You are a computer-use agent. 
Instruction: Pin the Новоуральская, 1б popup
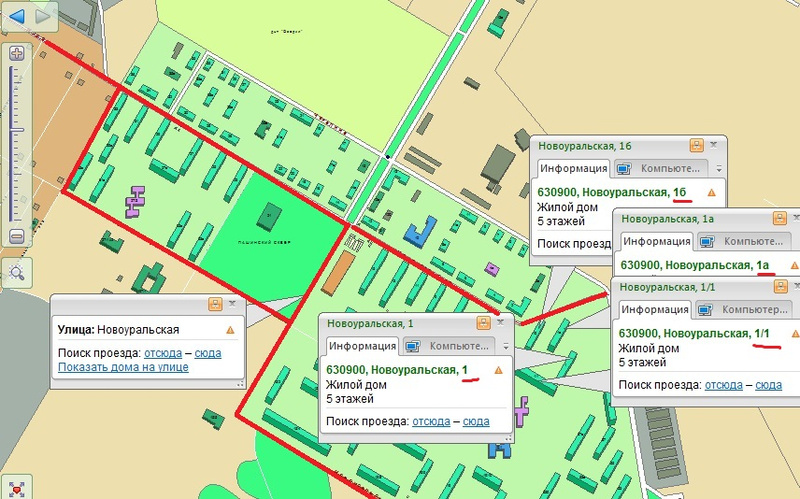tap(696, 145)
